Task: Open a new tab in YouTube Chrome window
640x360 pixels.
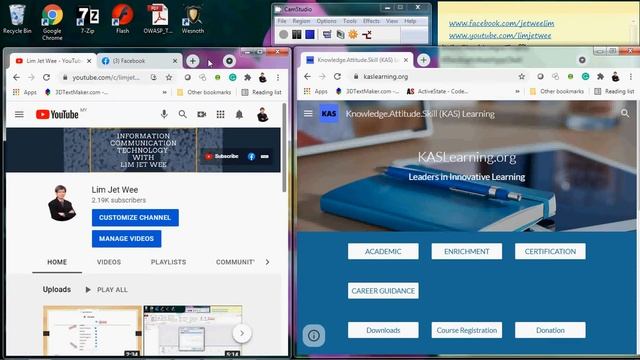Action: click(193, 61)
